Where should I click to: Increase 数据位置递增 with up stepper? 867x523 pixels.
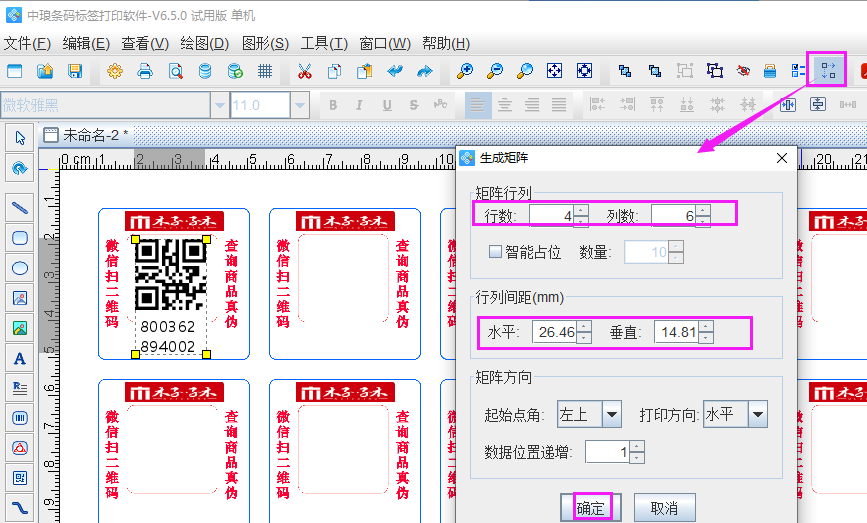(x=636, y=447)
